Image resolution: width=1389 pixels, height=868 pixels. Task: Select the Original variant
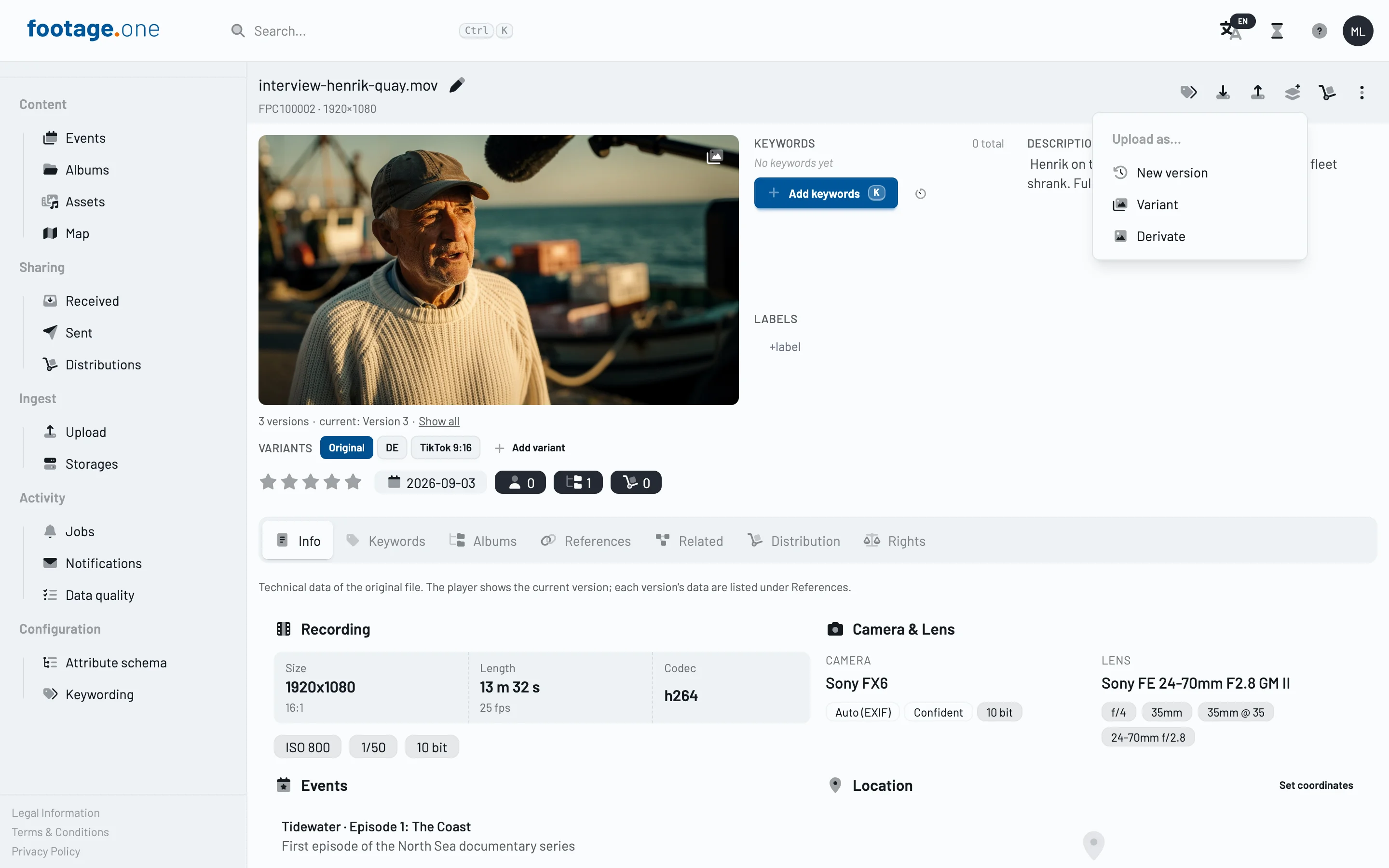tap(347, 448)
